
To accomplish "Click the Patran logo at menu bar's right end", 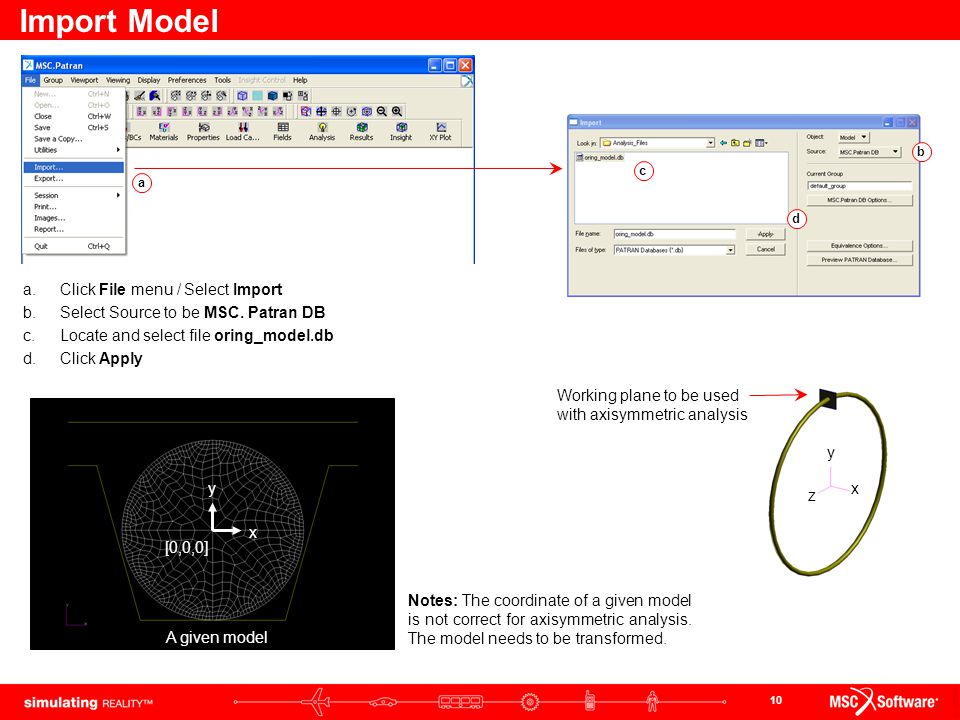I will coord(467,81).
